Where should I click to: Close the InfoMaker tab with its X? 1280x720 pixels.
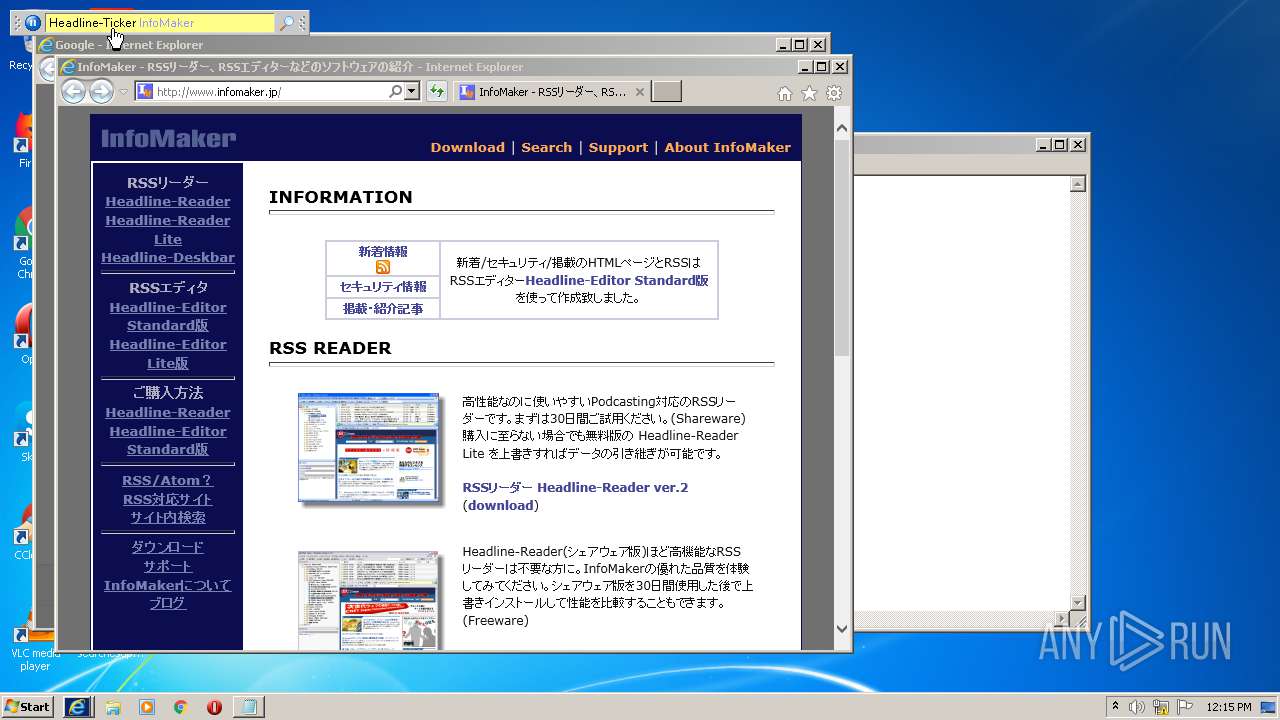click(638, 92)
